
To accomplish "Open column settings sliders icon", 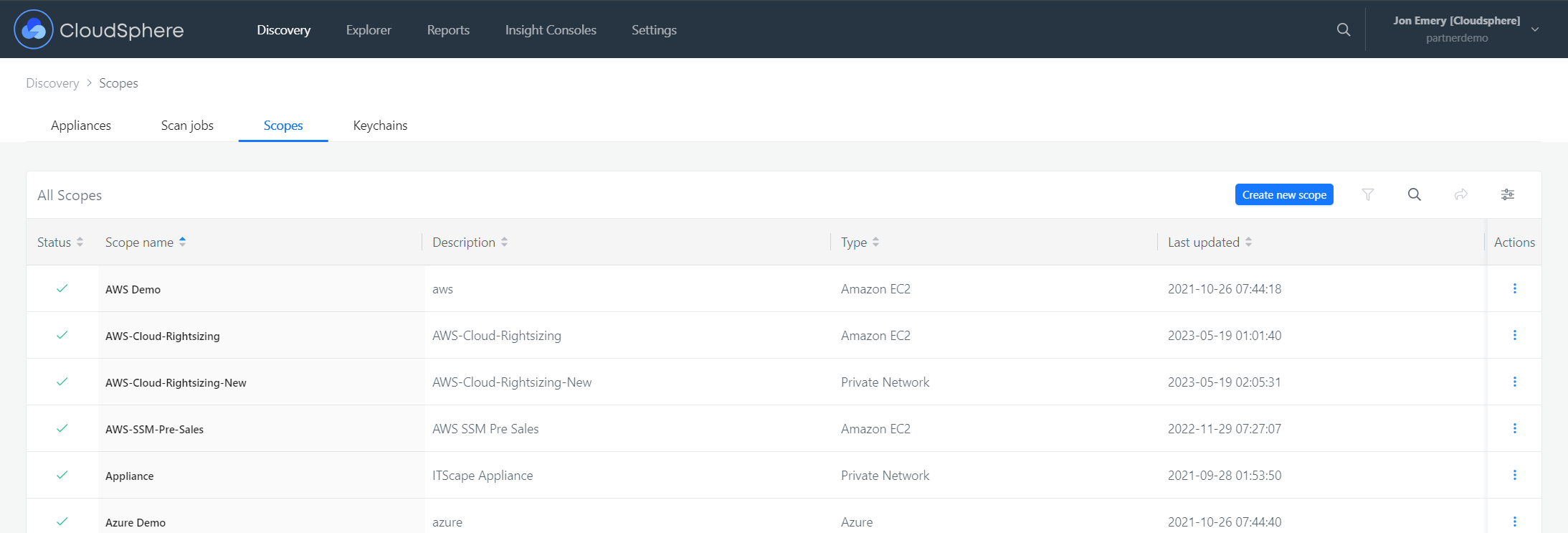I will [x=1508, y=194].
